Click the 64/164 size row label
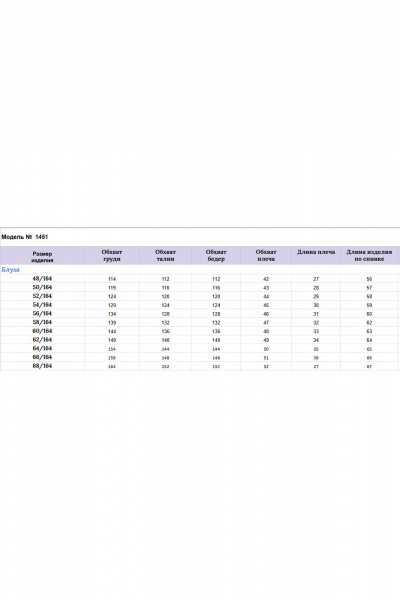This screenshot has height=600, width=400. tap(42, 349)
